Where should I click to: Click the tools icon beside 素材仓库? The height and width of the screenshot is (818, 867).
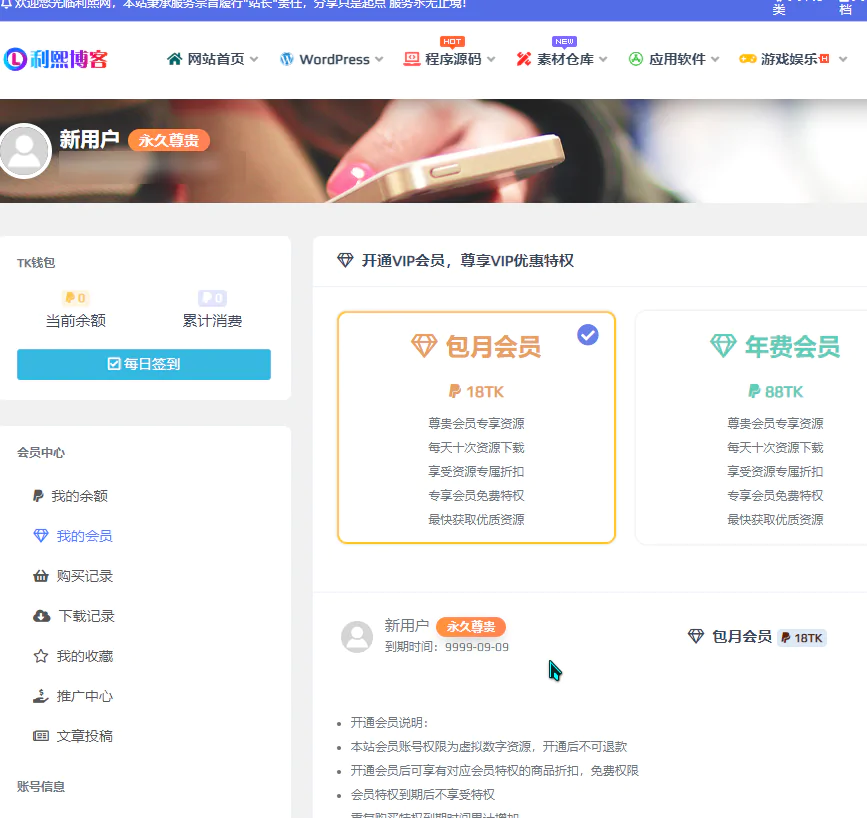tap(524, 59)
